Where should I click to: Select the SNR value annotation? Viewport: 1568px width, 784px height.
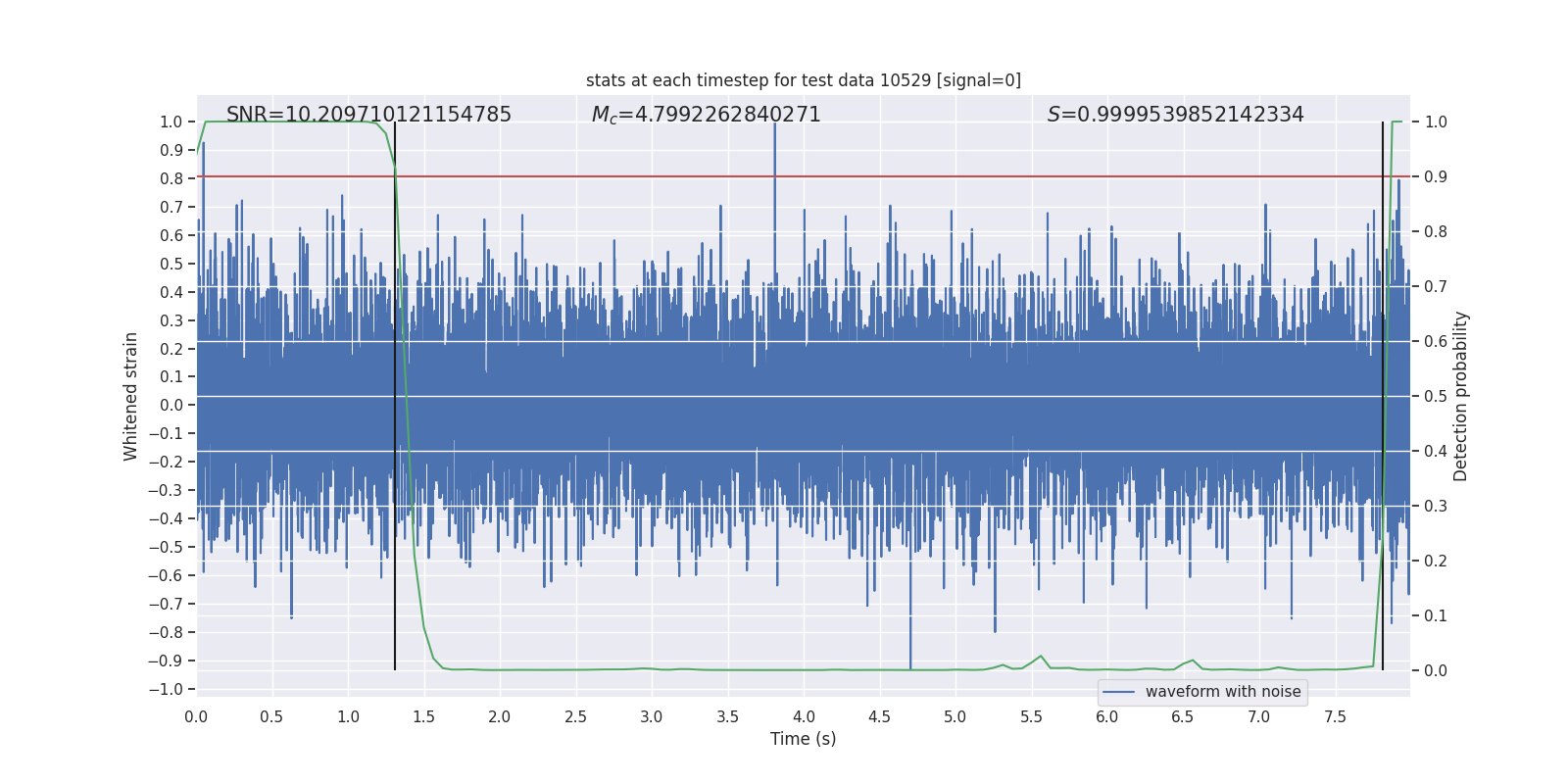click(368, 115)
